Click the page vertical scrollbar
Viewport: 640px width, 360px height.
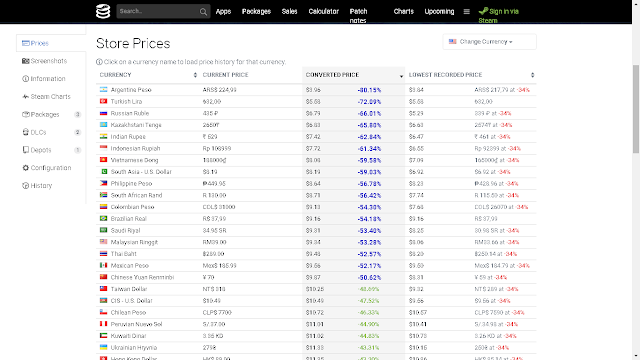(x=636, y=109)
